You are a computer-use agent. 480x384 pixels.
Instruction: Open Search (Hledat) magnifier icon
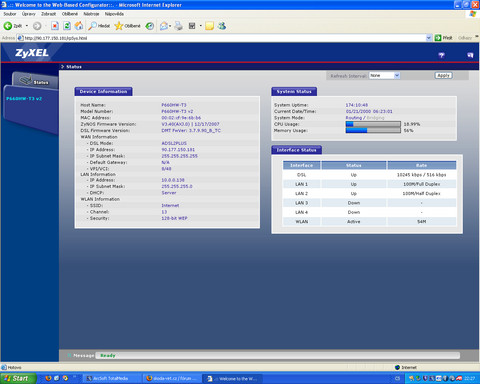coord(92,26)
